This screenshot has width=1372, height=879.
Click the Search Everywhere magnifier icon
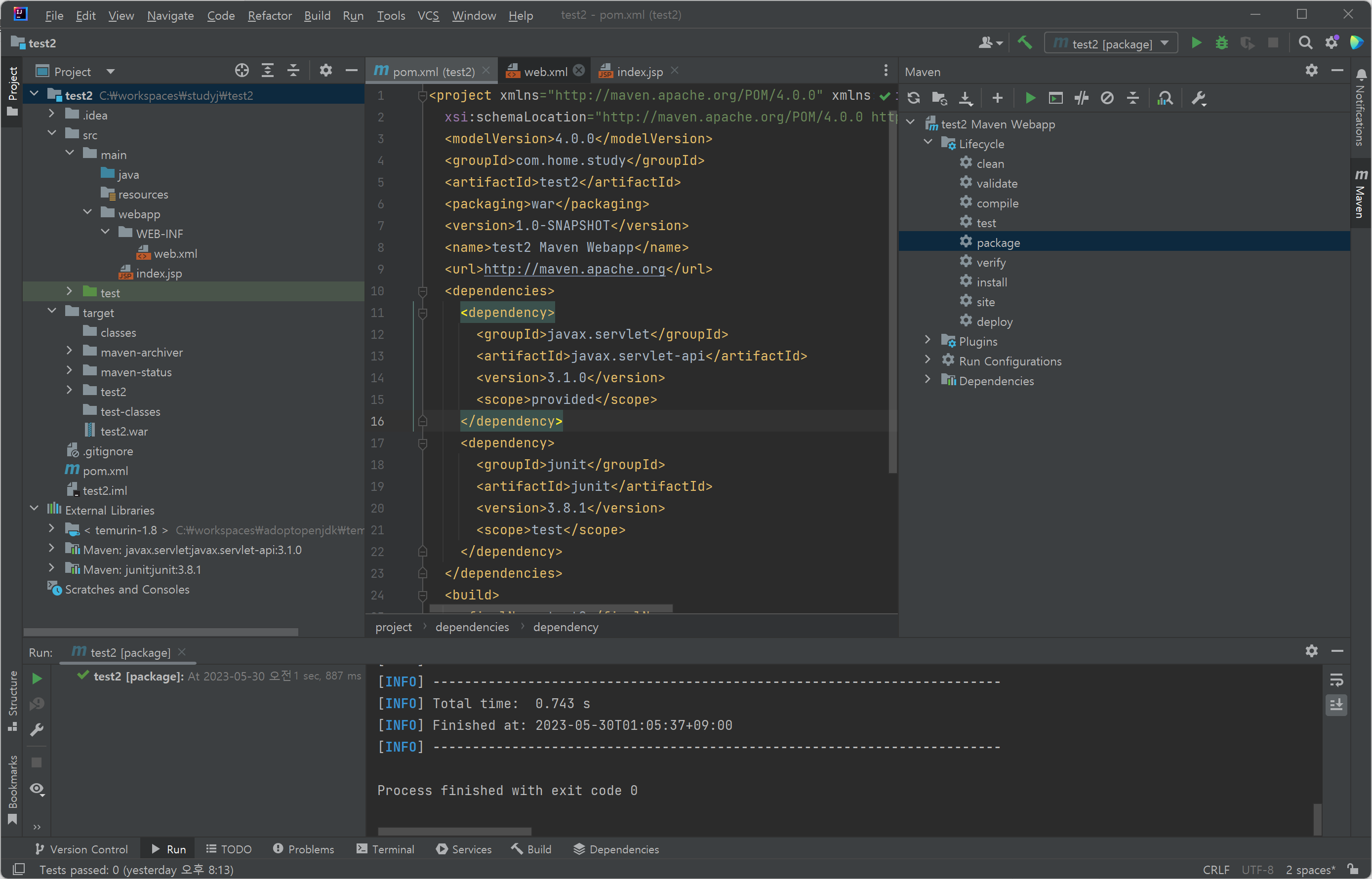[x=1305, y=43]
